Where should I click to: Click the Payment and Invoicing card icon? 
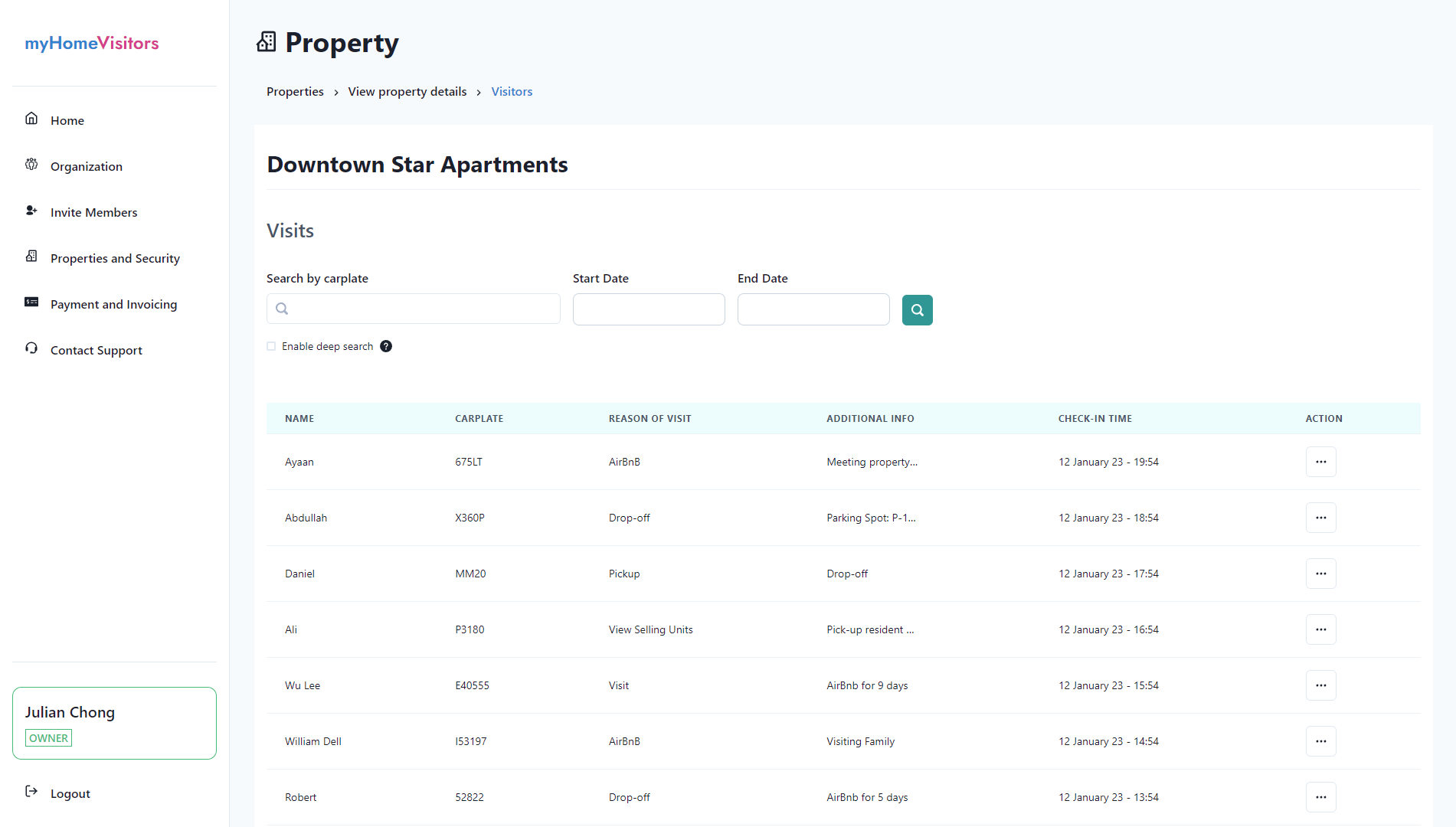coord(31,302)
